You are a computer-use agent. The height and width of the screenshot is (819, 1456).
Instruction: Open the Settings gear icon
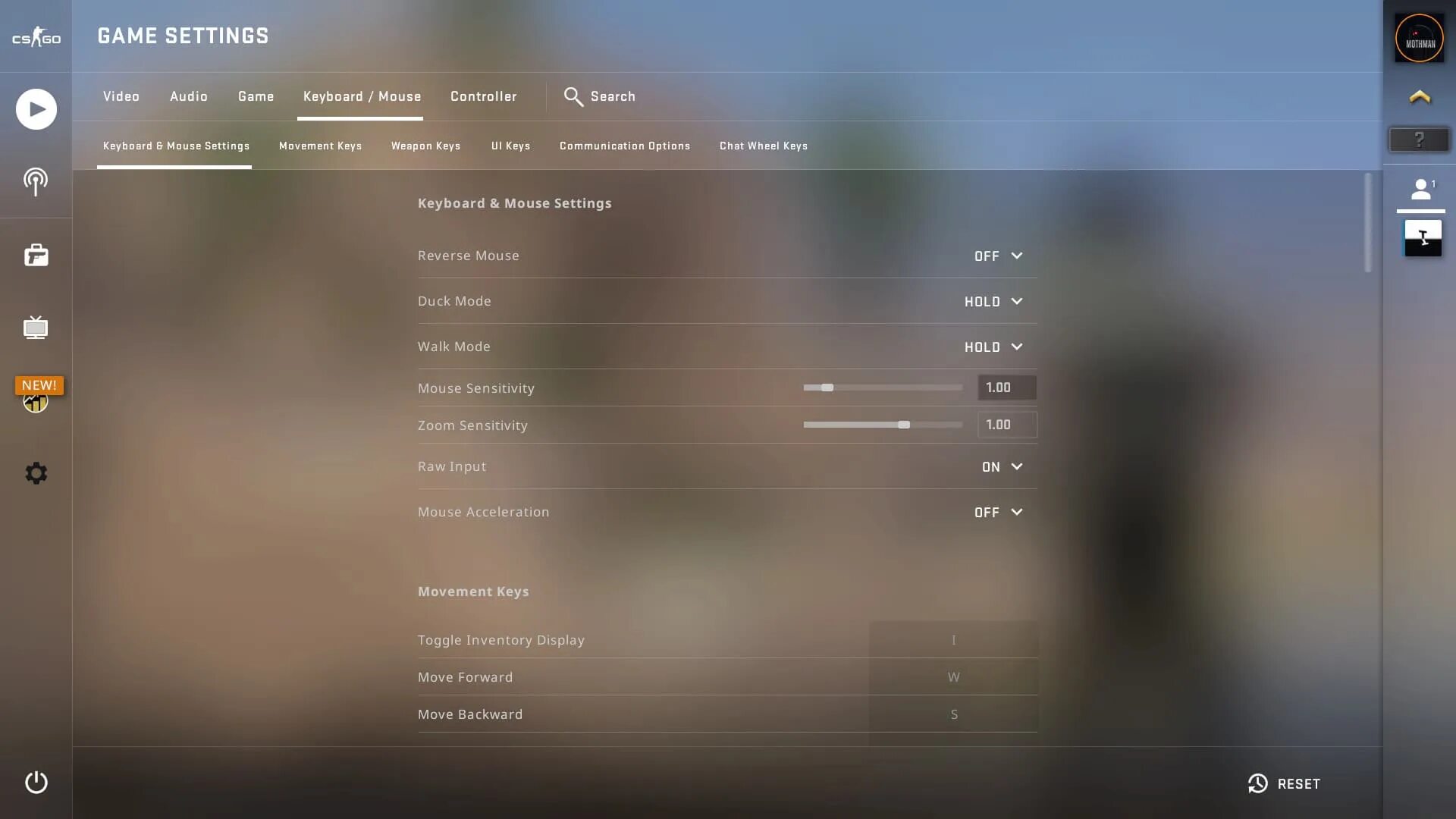click(x=36, y=473)
